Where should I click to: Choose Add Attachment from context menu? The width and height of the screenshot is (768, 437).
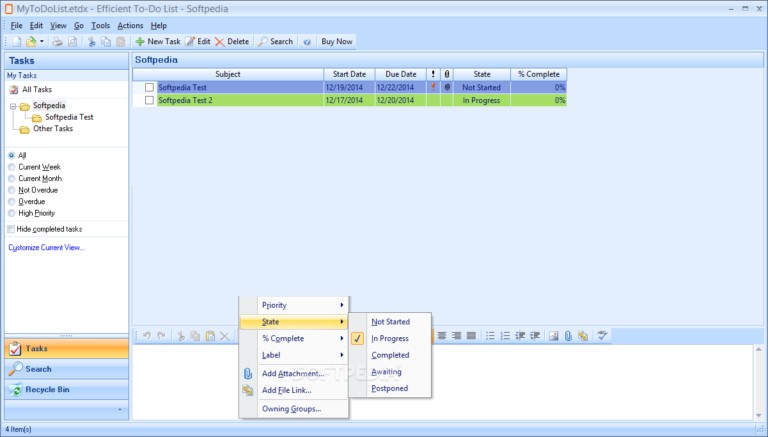293,373
